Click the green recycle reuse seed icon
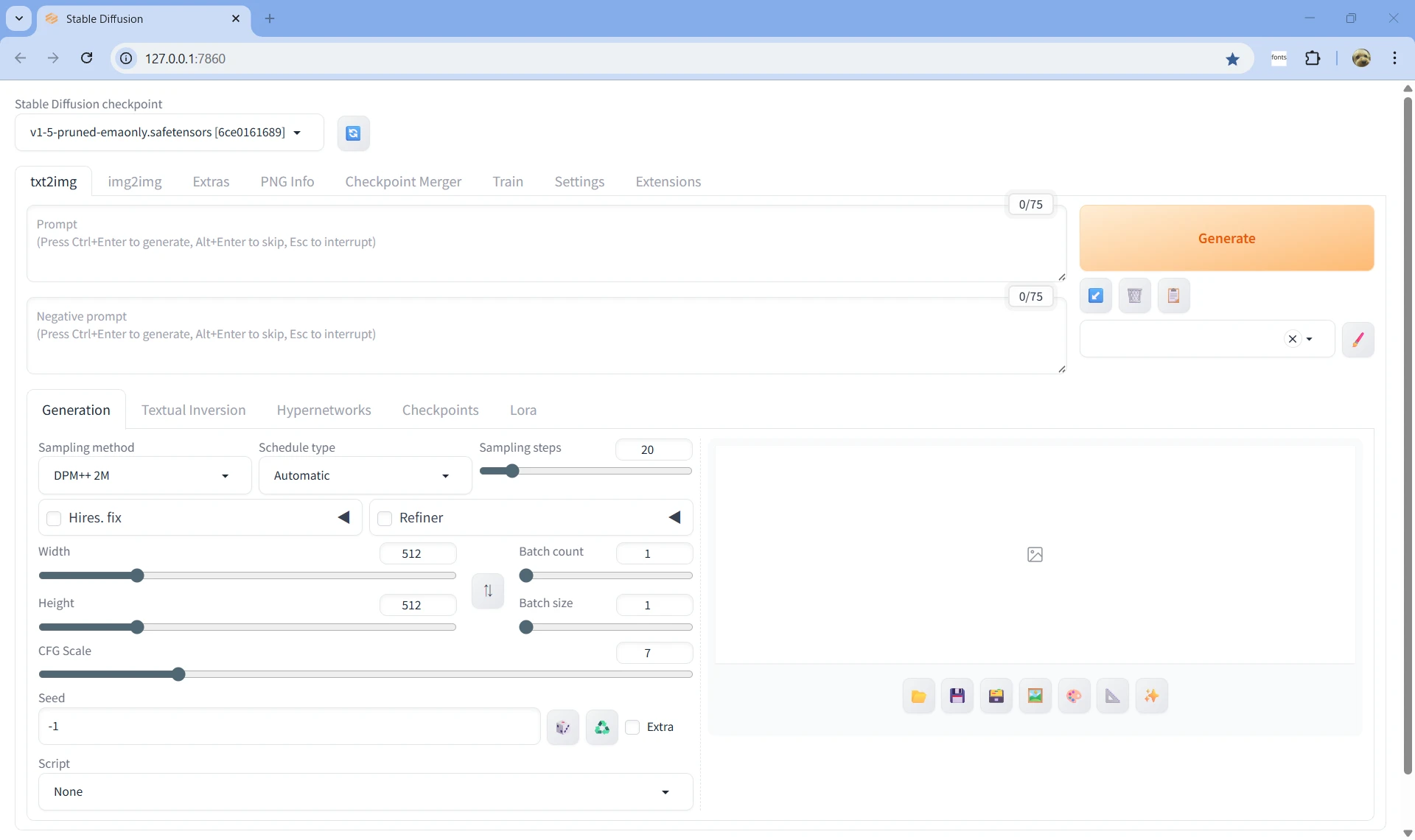Screen dimensions: 1415x840 [x=602, y=727]
